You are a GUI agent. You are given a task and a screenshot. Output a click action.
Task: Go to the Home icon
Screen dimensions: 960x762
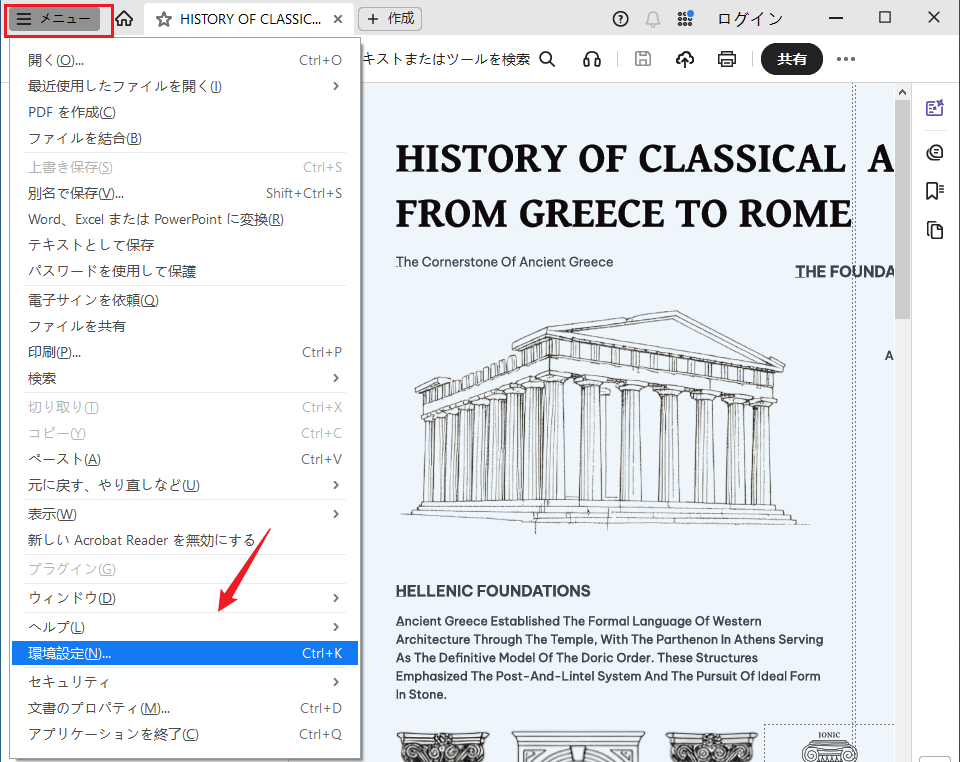[x=124, y=19]
